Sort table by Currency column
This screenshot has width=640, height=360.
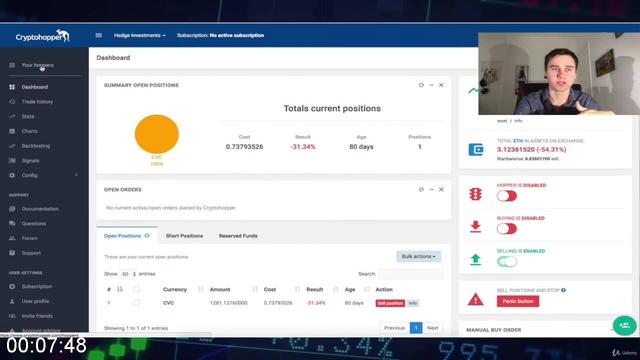[x=175, y=289]
